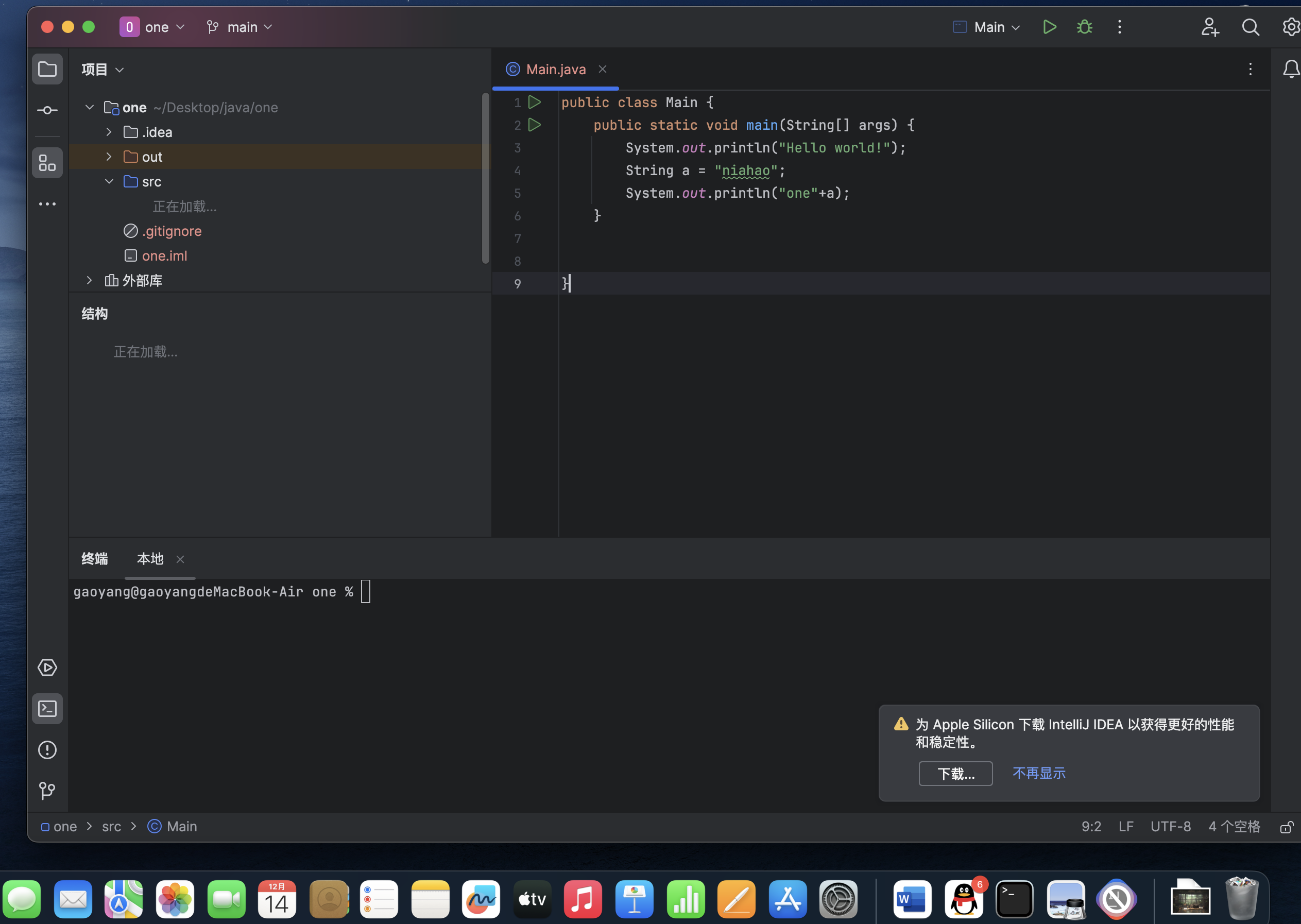The width and height of the screenshot is (1301, 924).
Task: Expand the out folder in project tree
Action: pos(109,157)
